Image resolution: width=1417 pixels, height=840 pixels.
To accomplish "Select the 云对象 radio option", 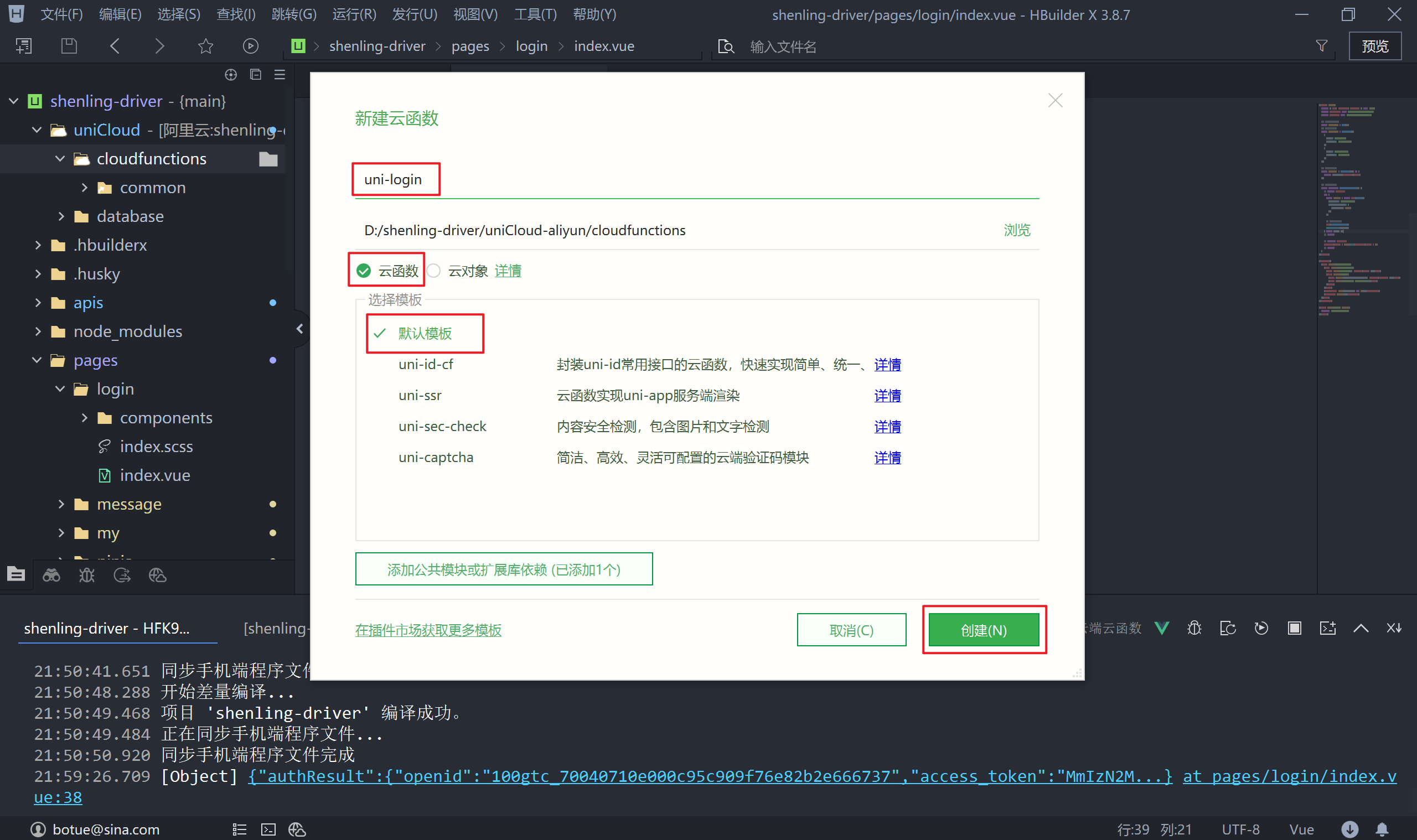I will [x=434, y=271].
